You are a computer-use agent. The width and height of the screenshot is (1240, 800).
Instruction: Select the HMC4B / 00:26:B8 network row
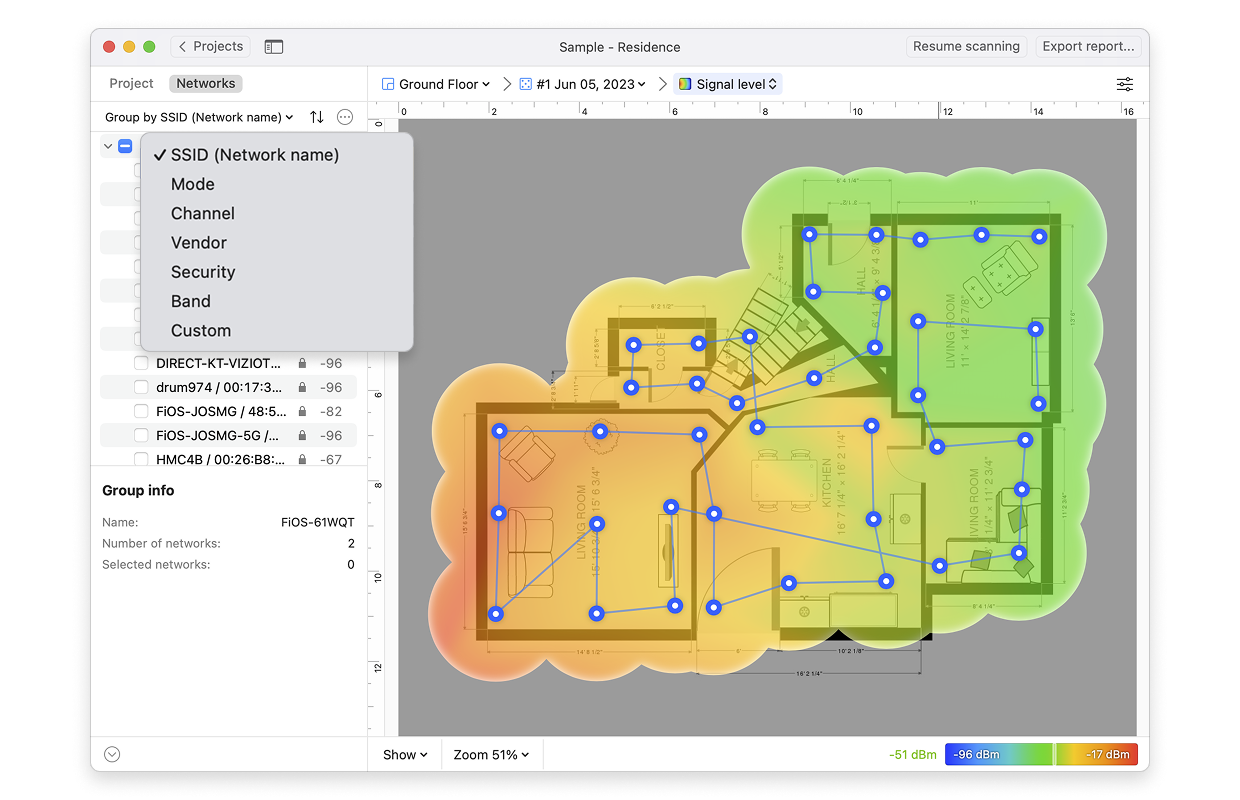[x=228, y=459]
